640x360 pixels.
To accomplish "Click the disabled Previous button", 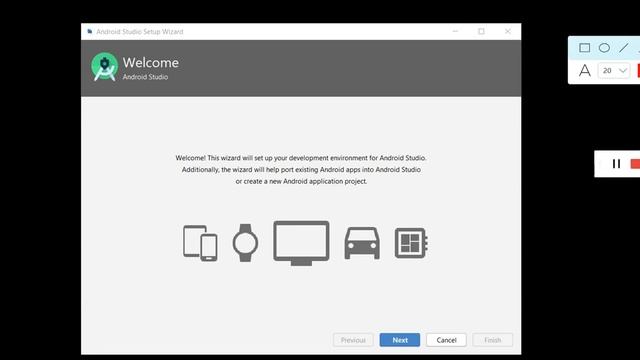I will pos(353,340).
